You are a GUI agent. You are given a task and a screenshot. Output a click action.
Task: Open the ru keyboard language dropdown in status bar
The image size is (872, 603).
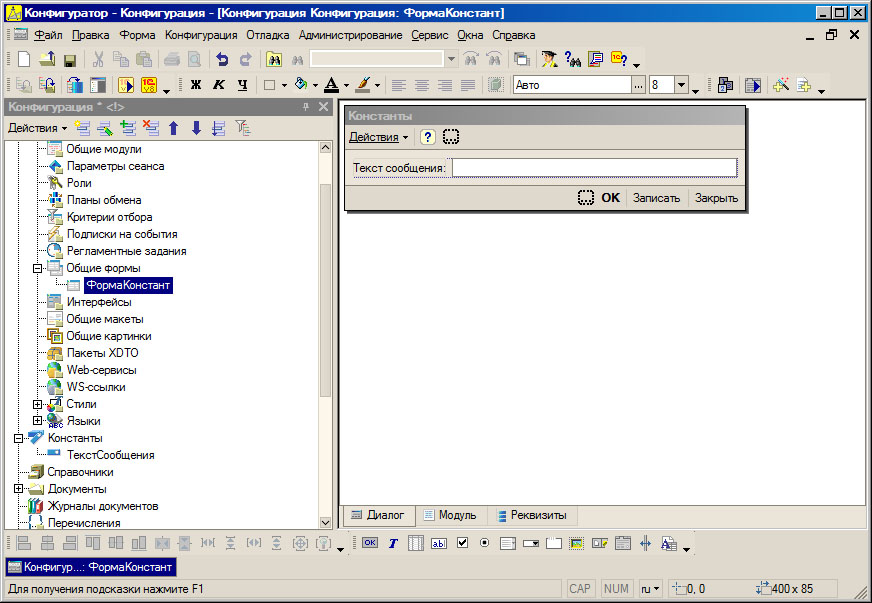pos(650,589)
